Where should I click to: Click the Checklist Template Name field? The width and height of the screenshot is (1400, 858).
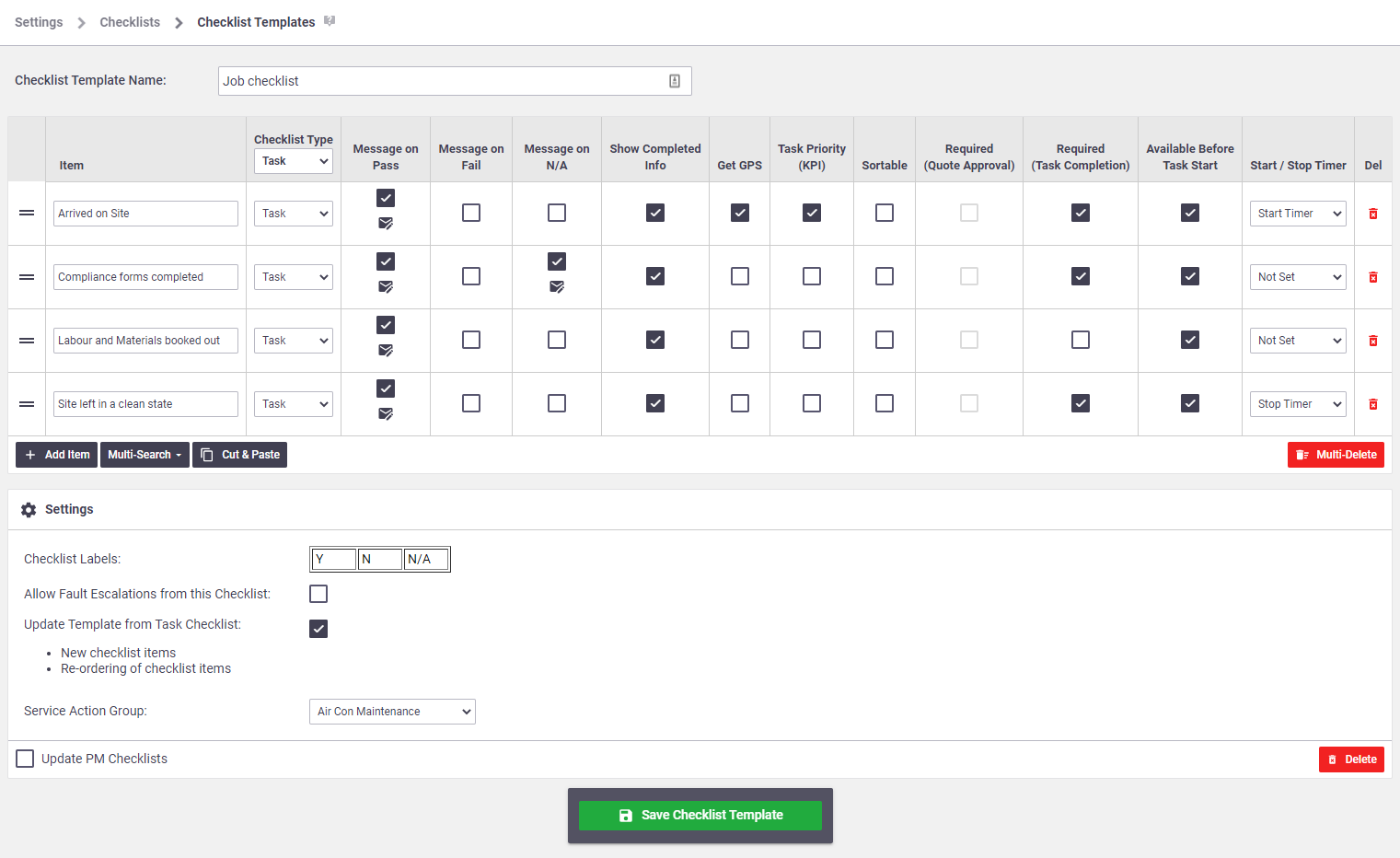455,81
